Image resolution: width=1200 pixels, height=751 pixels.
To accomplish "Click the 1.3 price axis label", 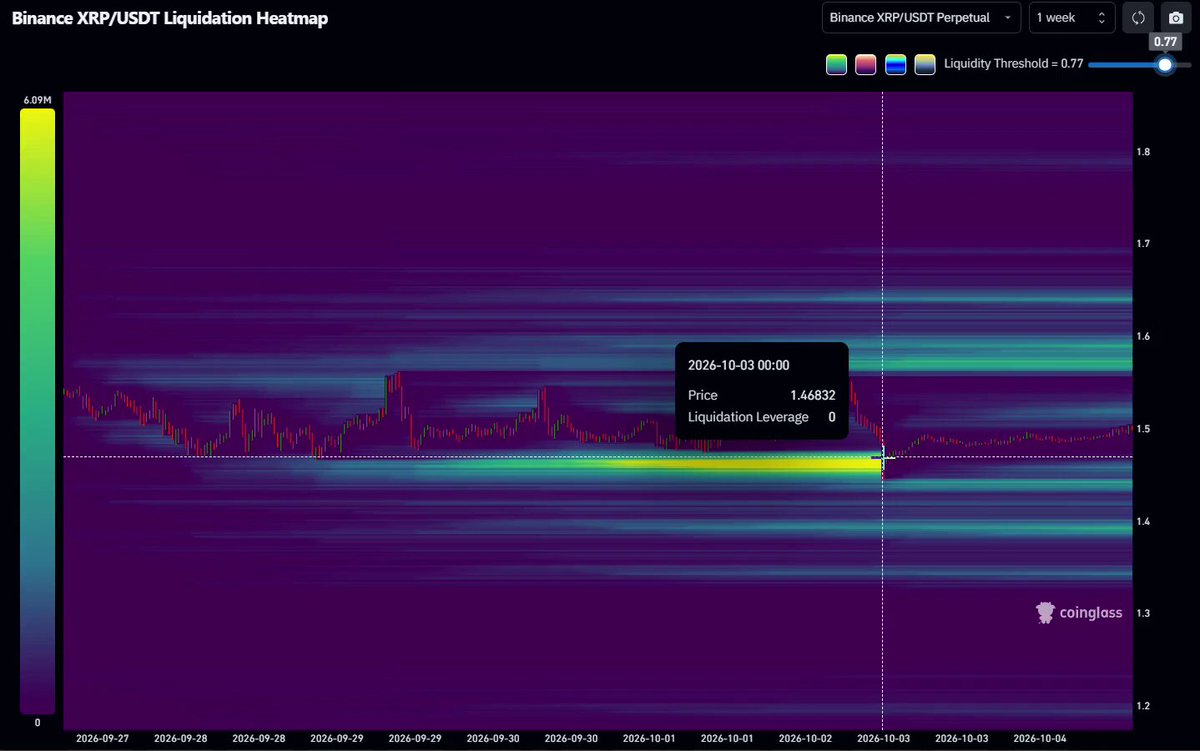I will click(x=1143, y=613).
